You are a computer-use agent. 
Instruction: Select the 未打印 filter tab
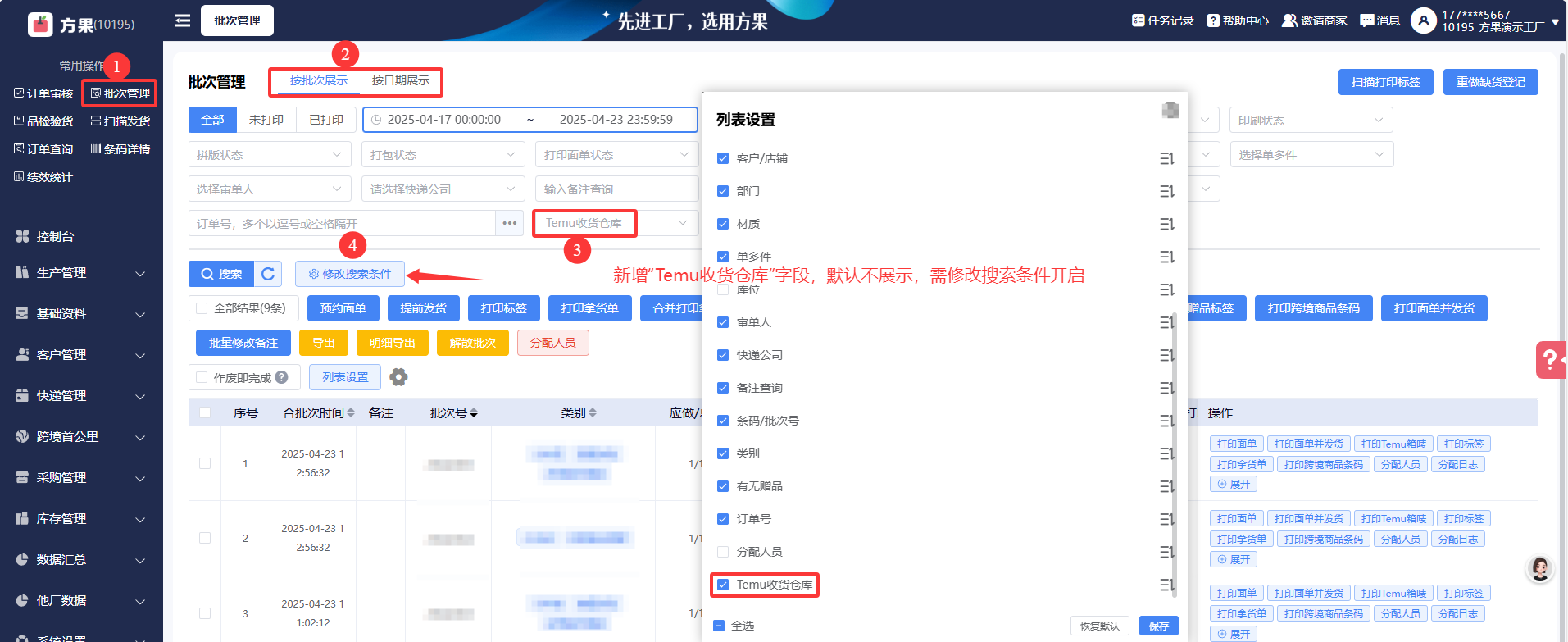pyautogui.click(x=266, y=120)
